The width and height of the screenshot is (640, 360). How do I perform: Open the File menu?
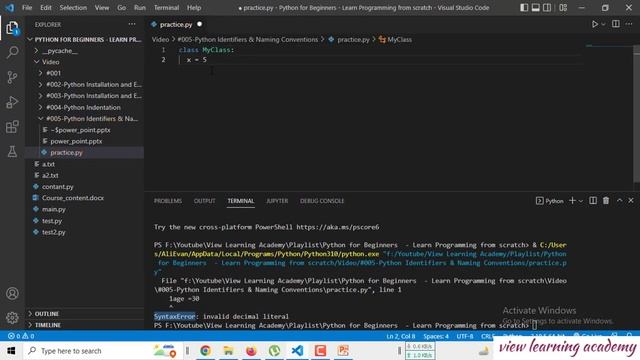pos(27,8)
